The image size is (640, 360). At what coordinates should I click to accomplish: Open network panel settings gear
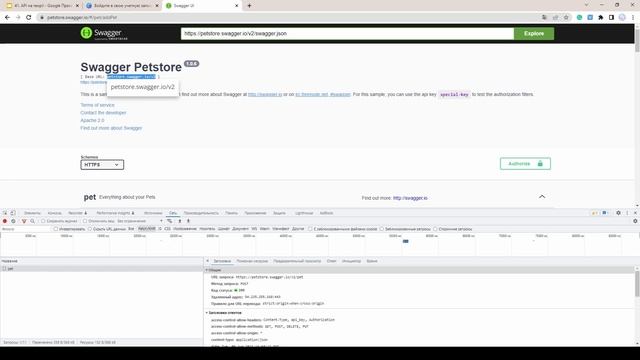pos(635,221)
